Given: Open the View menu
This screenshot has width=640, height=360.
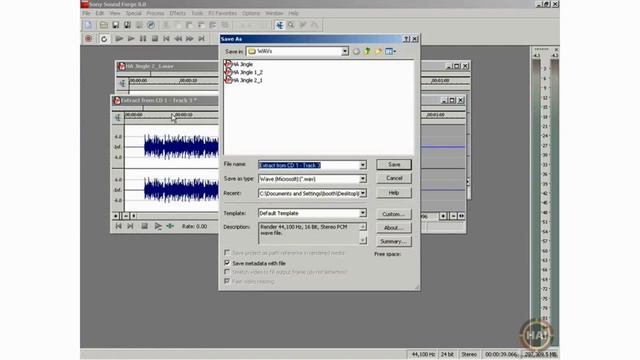Looking at the screenshot, I should (x=115, y=13).
